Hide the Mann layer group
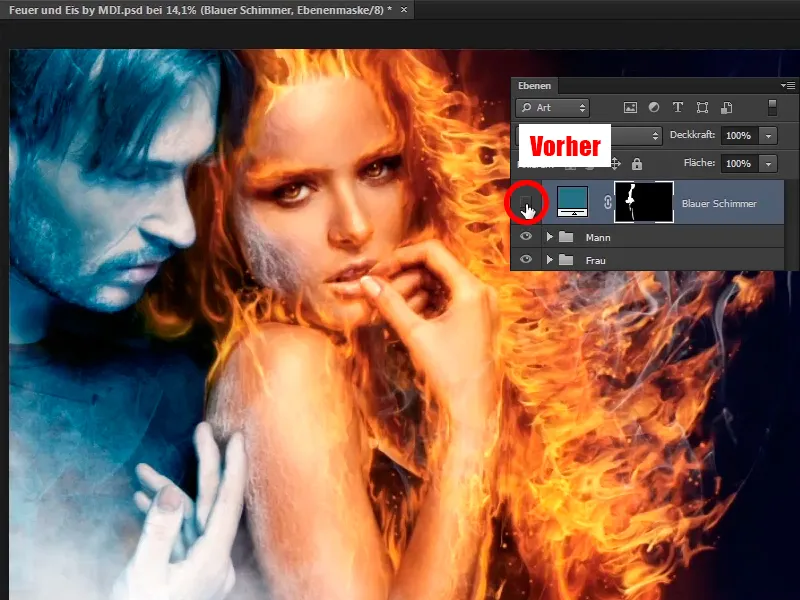This screenshot has width=800, height=600. coord(526,237)
